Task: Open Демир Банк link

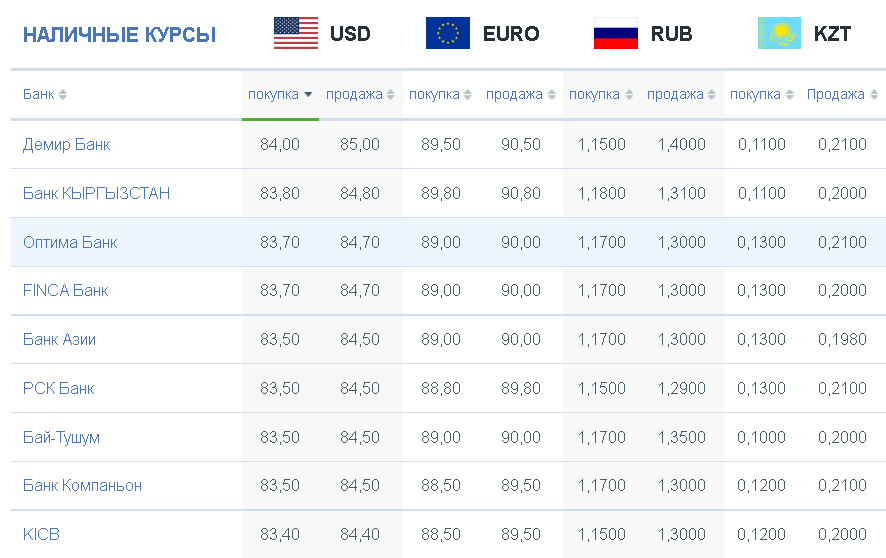Action: pyautogui.click(x=67, y=145)
